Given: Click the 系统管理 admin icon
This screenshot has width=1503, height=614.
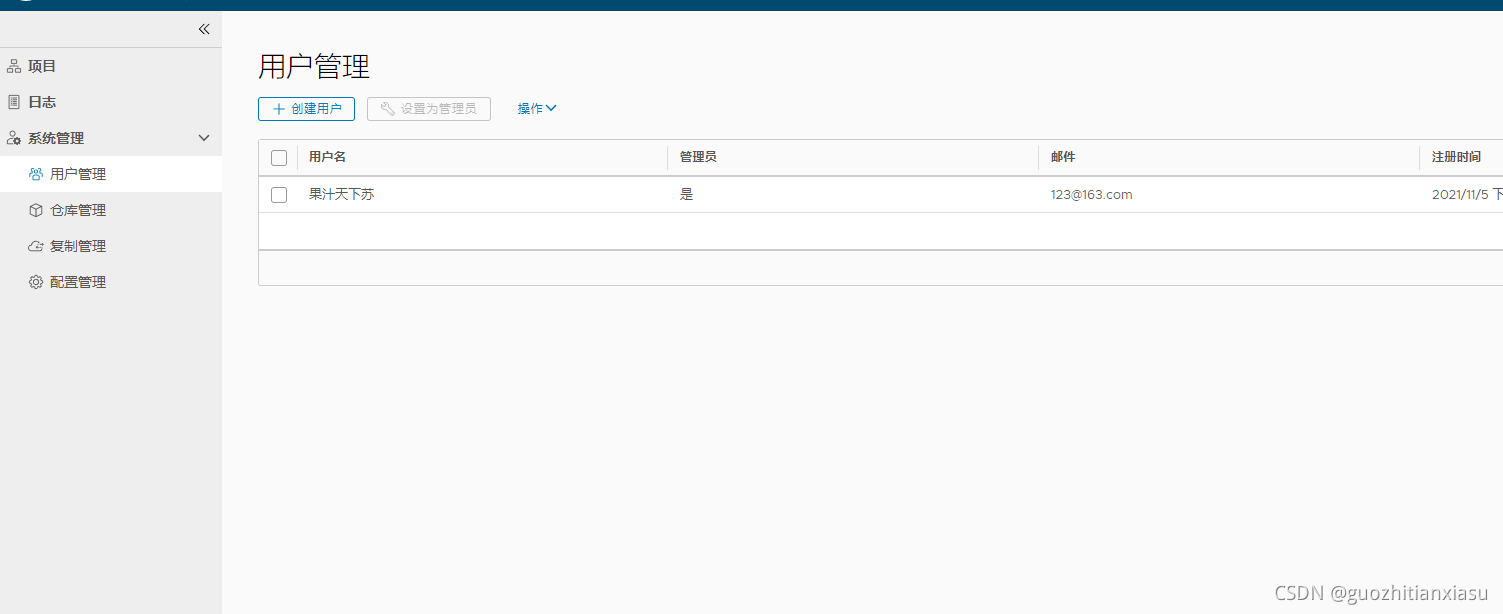Looking at the screenshot, I should click(x=14, y=138).
